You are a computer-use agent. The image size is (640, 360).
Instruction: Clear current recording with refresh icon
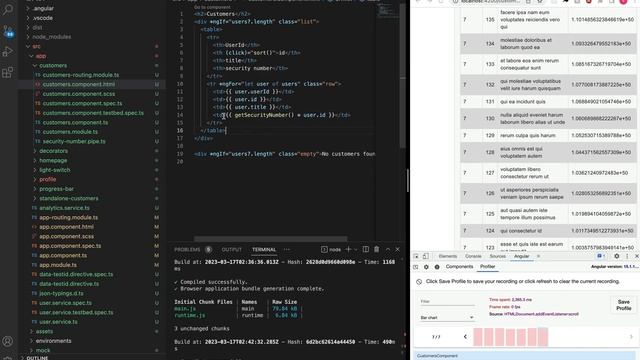419,282
